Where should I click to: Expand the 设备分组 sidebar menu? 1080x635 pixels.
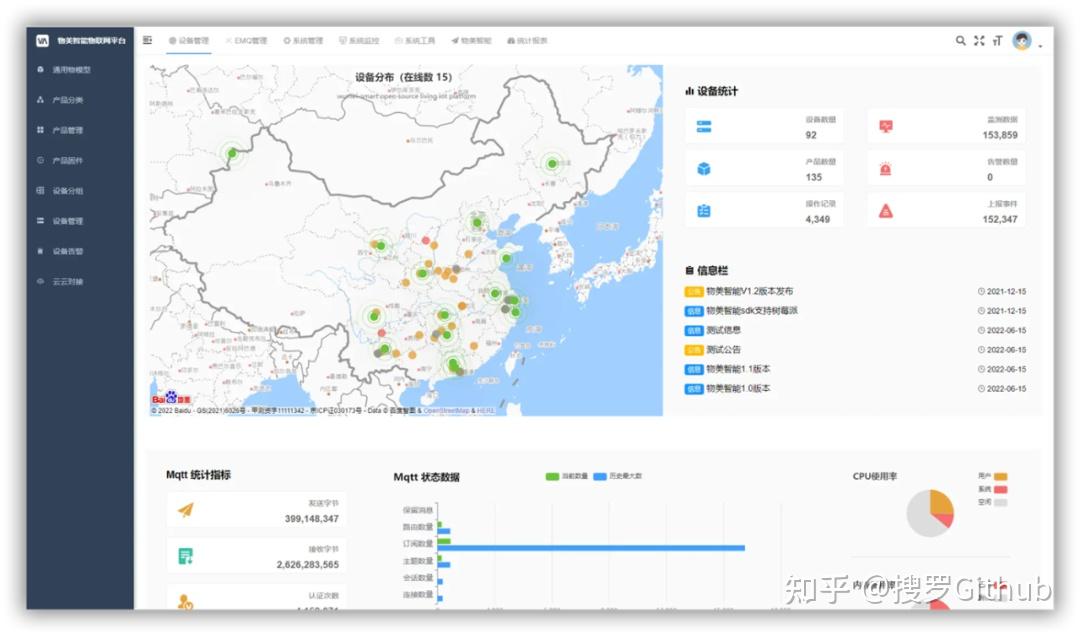67,190
